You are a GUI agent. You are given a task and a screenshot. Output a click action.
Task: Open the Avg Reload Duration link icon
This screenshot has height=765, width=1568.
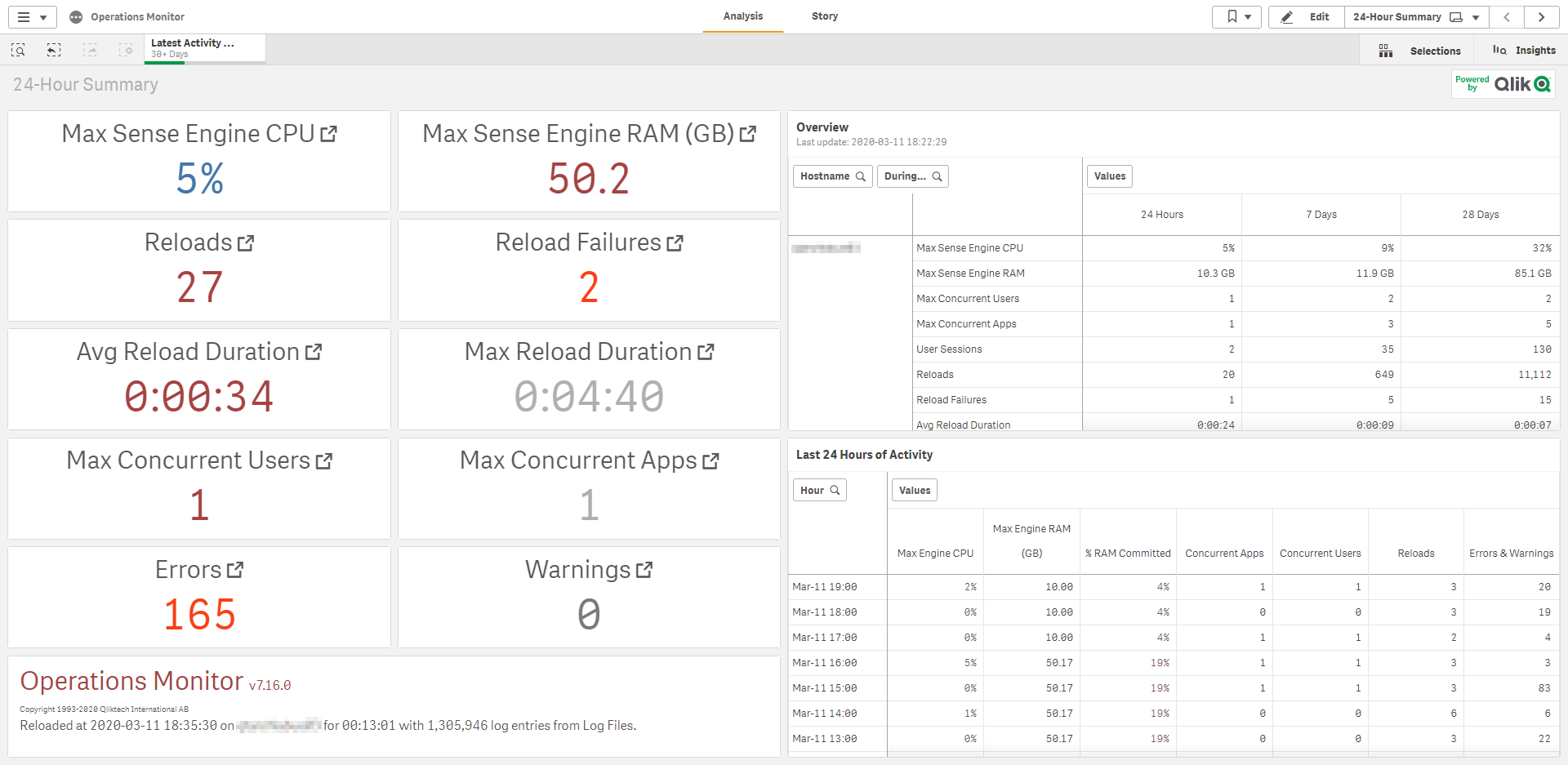click(314, 352)
